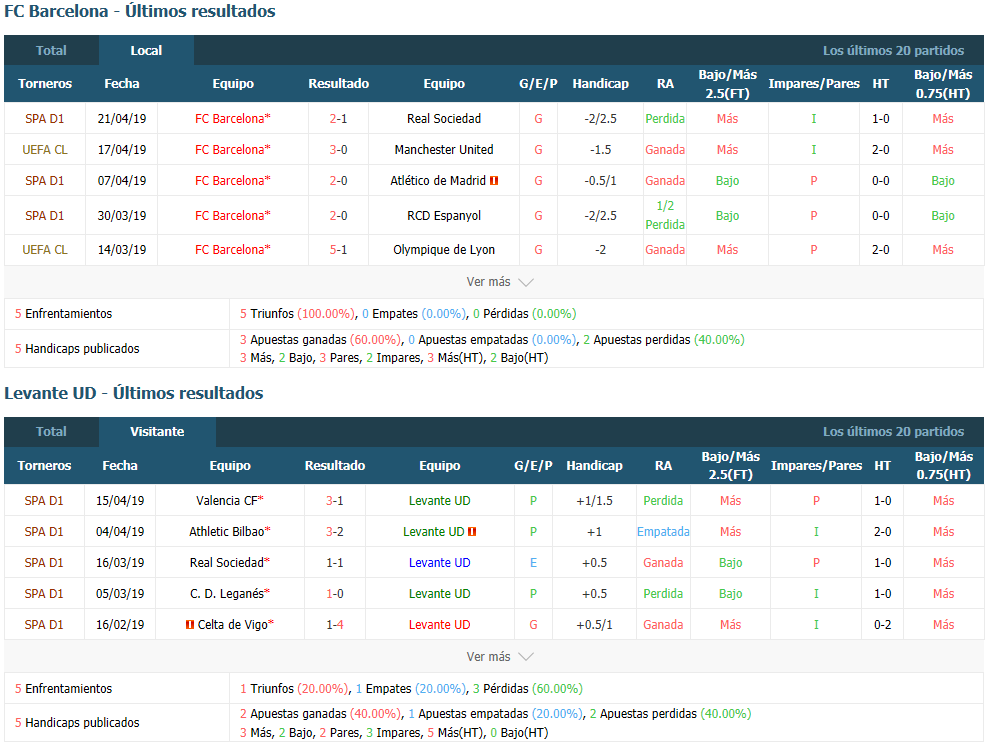Open Manchester United team link
Image resolution: width=989 pixels, height=745 pixels.
tap(444, 150)
